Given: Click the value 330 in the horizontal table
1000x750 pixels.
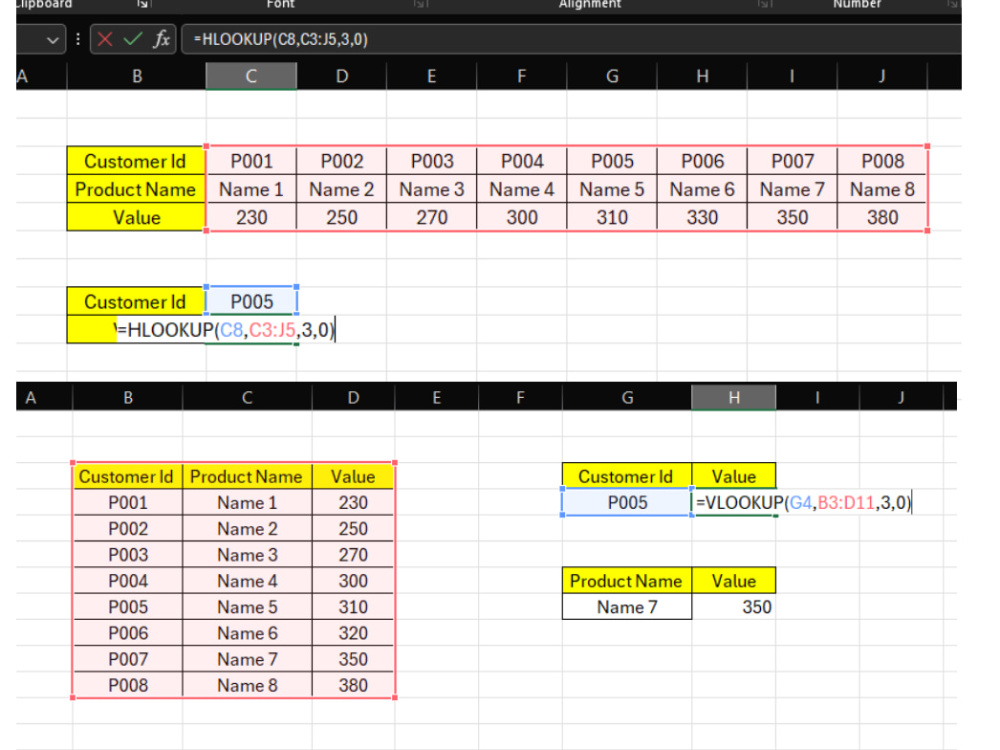Looking at the screenshot, I should coord(702,217).
